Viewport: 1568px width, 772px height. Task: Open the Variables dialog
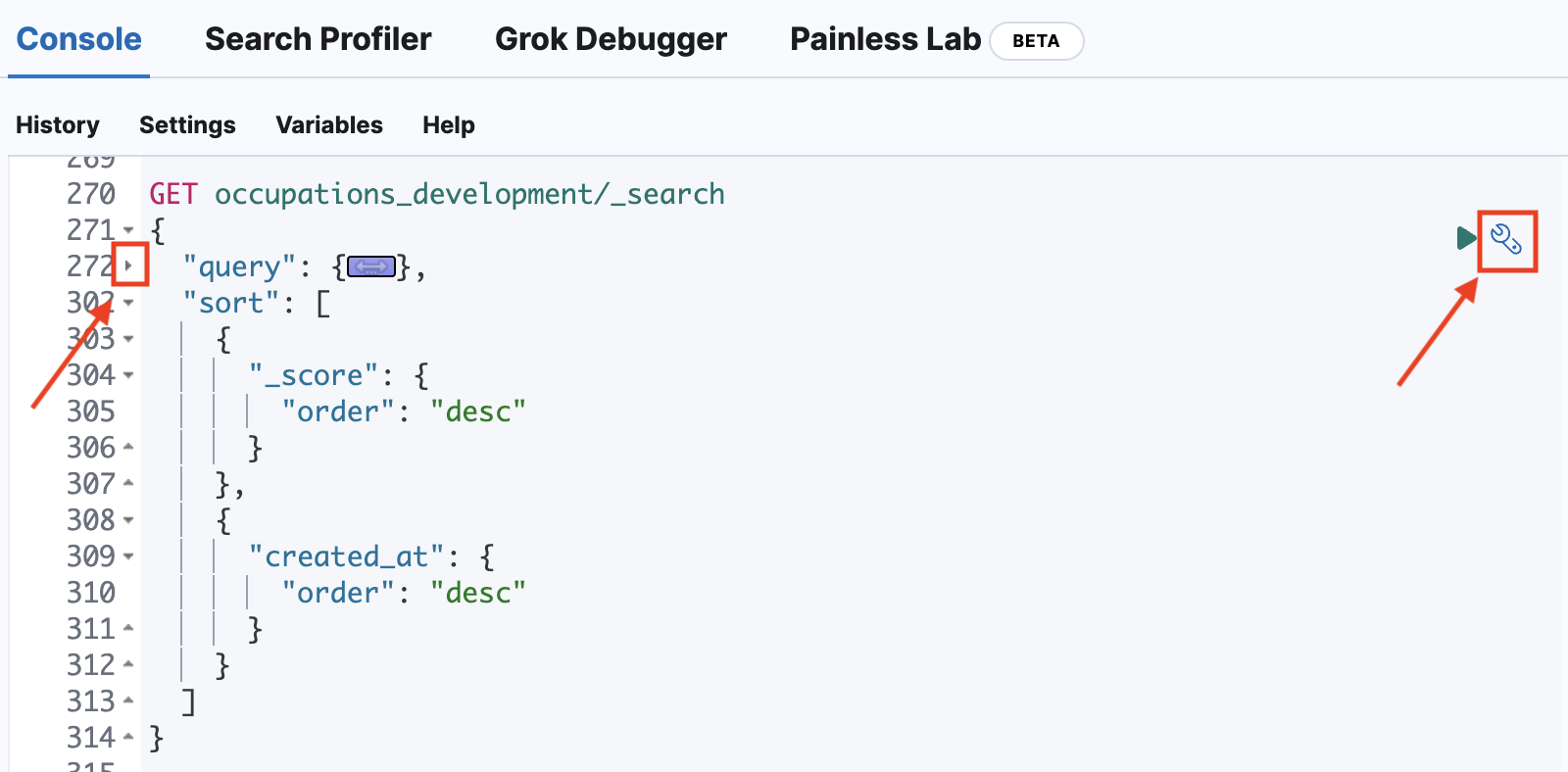(329, 125)
